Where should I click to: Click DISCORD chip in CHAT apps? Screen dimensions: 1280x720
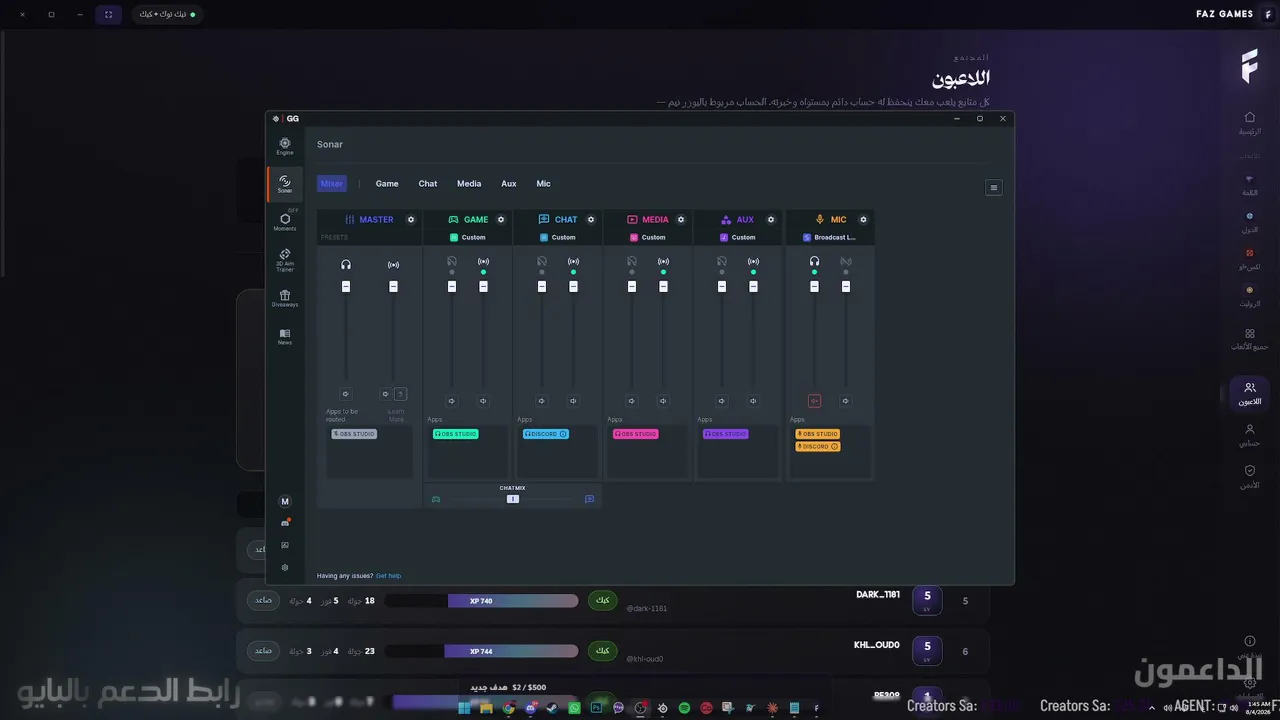point(546,434)
